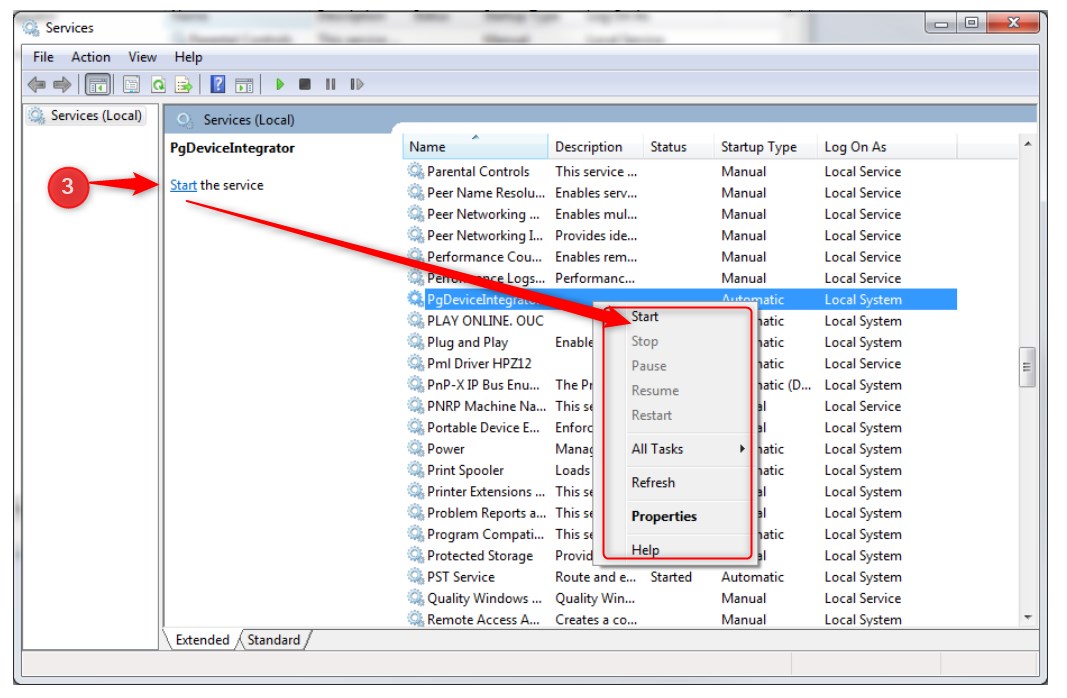This screenshot has height=698, width=1067.
Task: Open the Action menu in the menu bar
Action: 91,57
